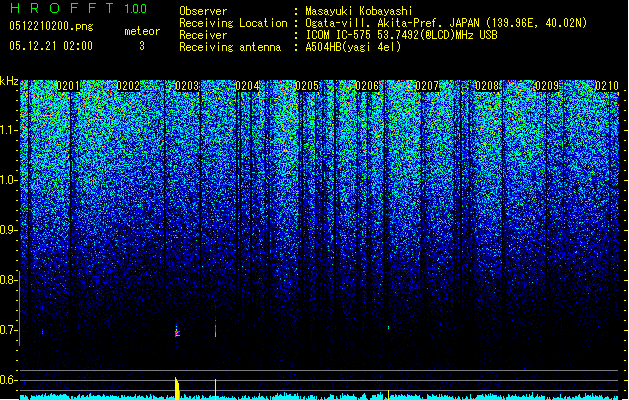Viewport: 629px width, 400px height.
Task: Click the 0.9 kHz axis tick label
Action: tap(9, 230)
